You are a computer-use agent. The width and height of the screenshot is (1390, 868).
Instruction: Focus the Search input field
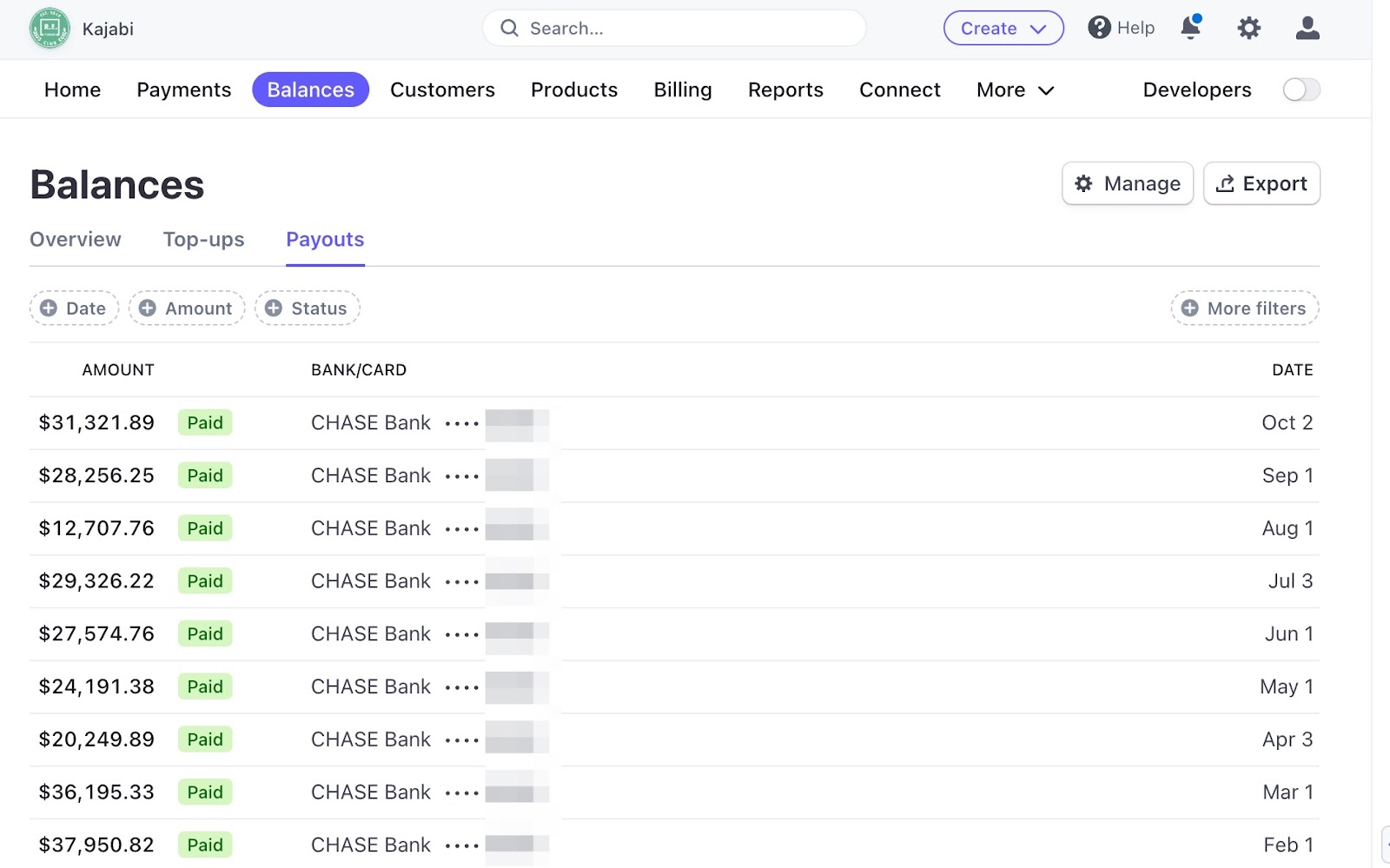pos(674,29)
